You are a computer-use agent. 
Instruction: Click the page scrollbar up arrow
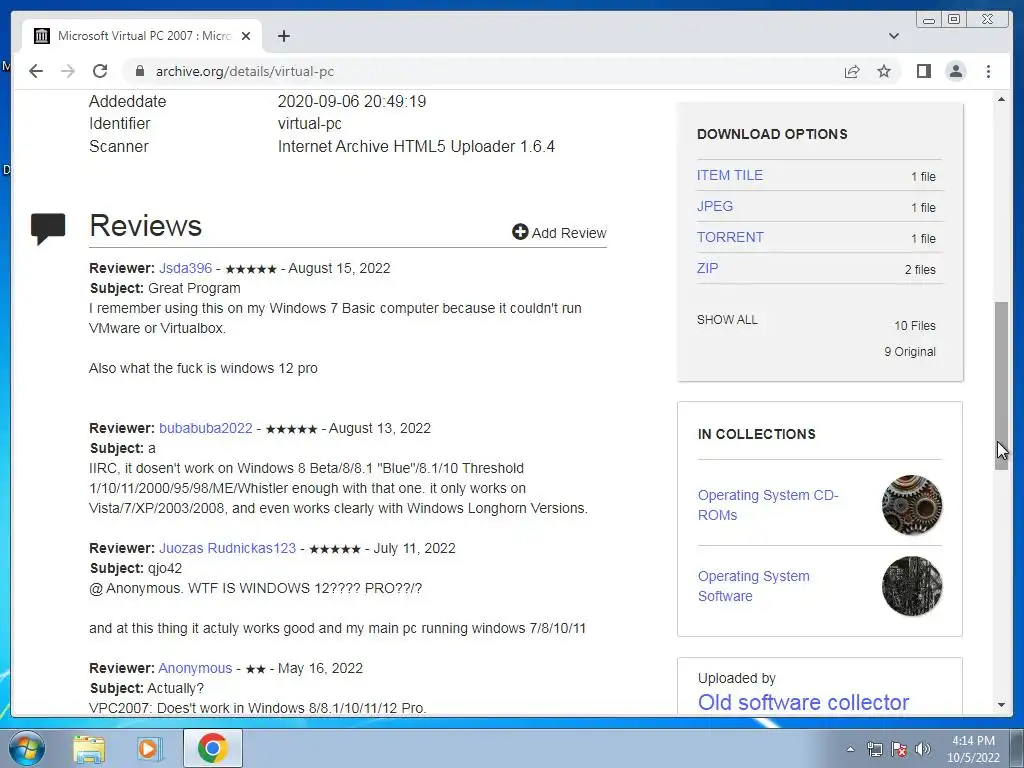(x=1001, y=99)
